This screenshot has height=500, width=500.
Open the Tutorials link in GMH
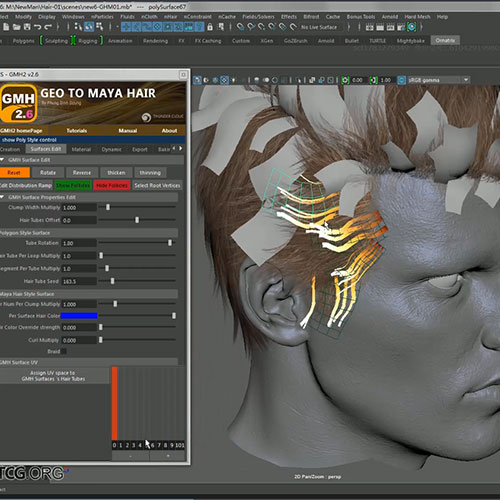(77, 131)
